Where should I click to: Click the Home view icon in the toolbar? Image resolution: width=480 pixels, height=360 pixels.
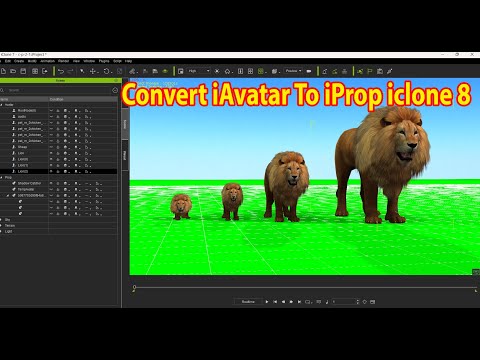[x=227, y=71]
